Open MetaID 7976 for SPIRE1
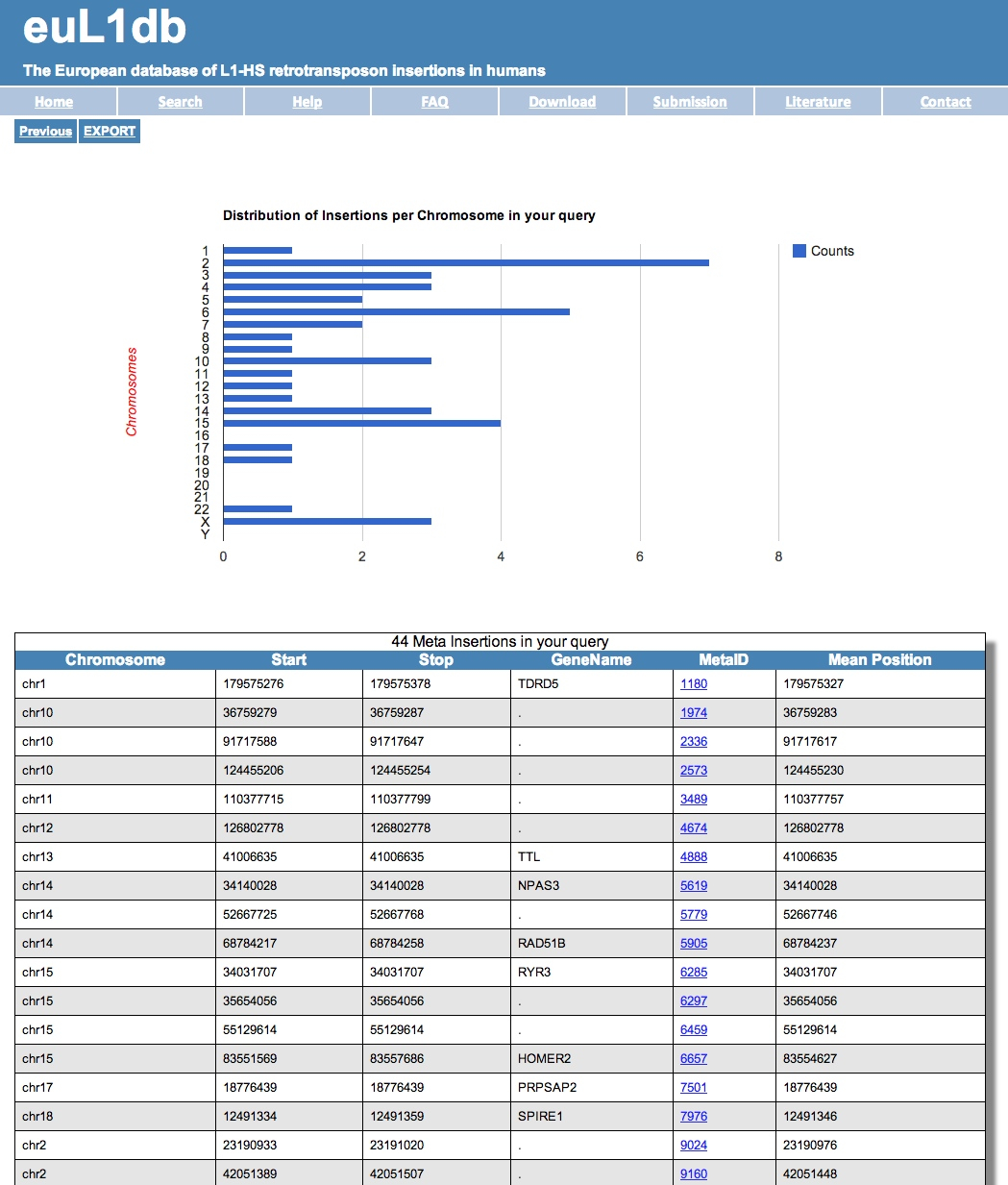 [x=693, y=1117]
